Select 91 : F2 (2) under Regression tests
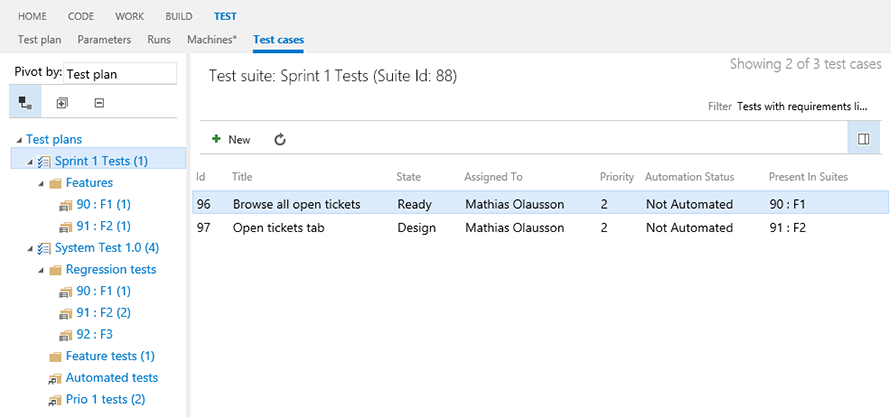 (104, 313)
